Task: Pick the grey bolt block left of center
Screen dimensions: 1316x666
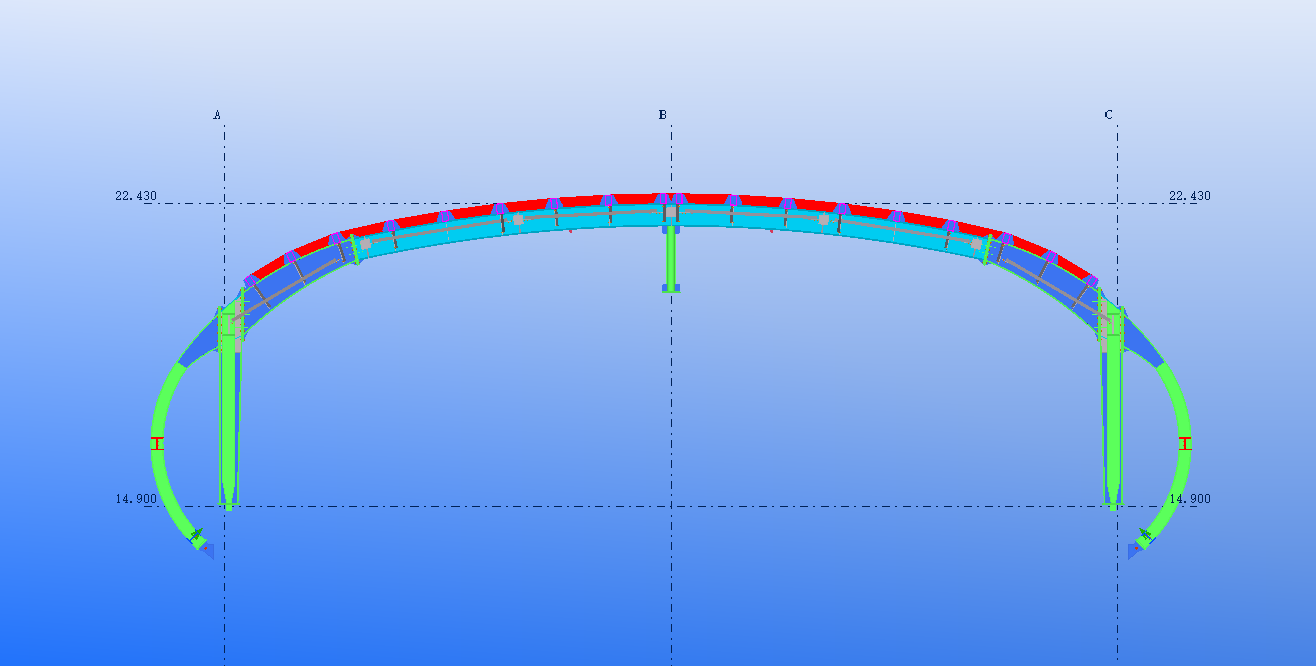Action: pos(518,219)
